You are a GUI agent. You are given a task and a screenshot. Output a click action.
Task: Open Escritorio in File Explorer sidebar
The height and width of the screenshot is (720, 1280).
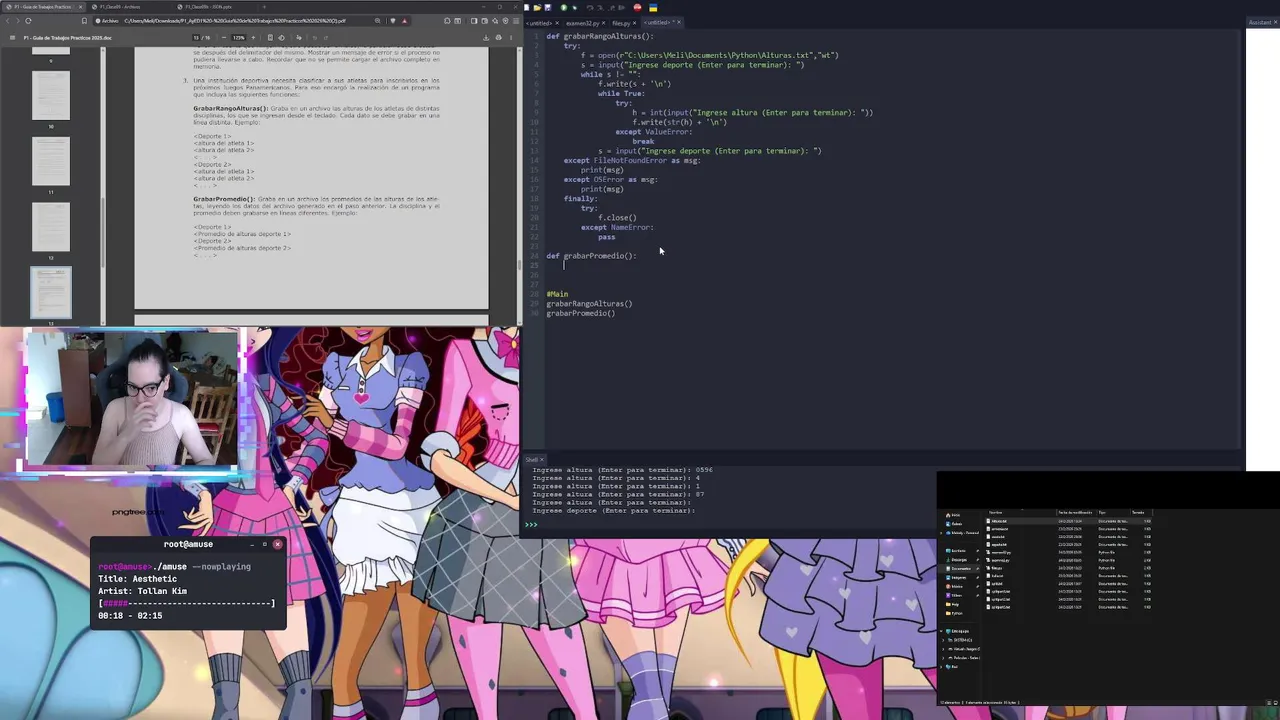(960, 551)
